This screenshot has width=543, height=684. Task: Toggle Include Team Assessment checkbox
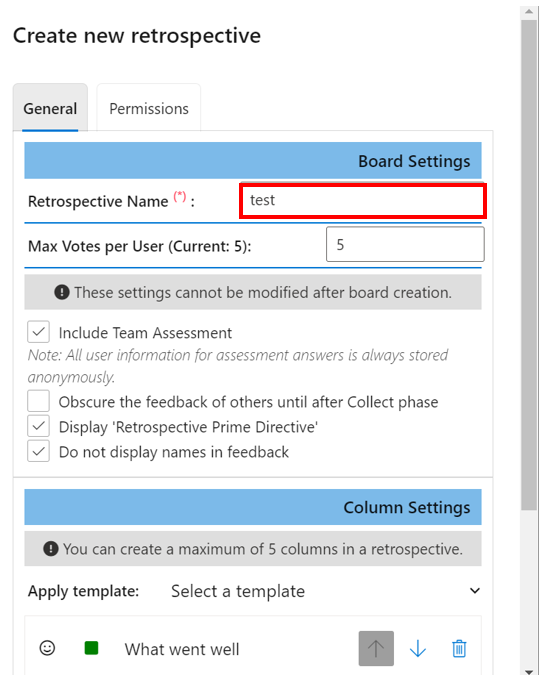[x=38, y=332]
